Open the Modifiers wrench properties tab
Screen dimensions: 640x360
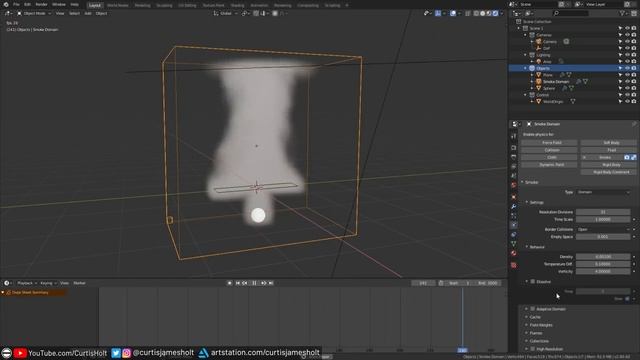(x=514, y=207)
